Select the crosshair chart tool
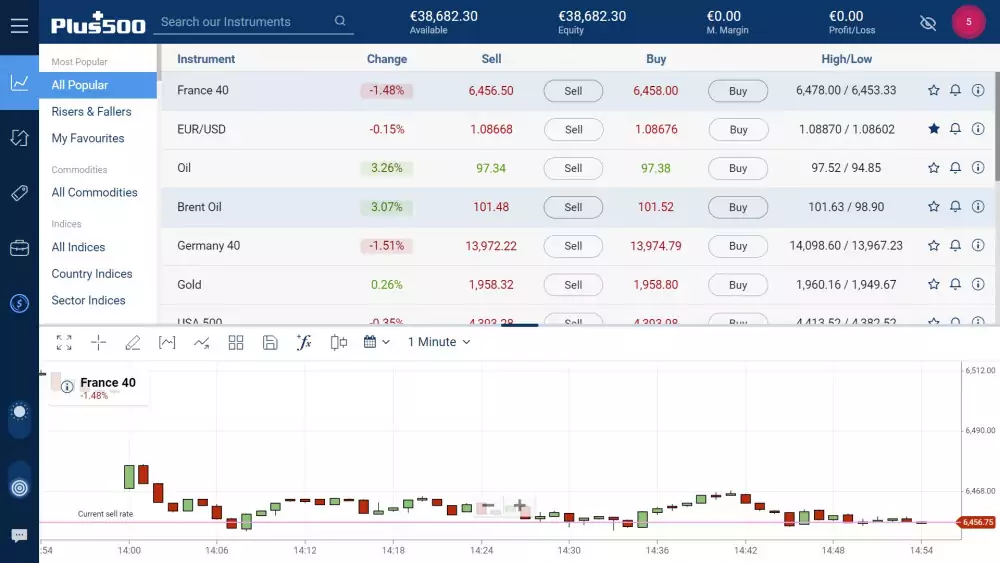 tap(98, 342)
